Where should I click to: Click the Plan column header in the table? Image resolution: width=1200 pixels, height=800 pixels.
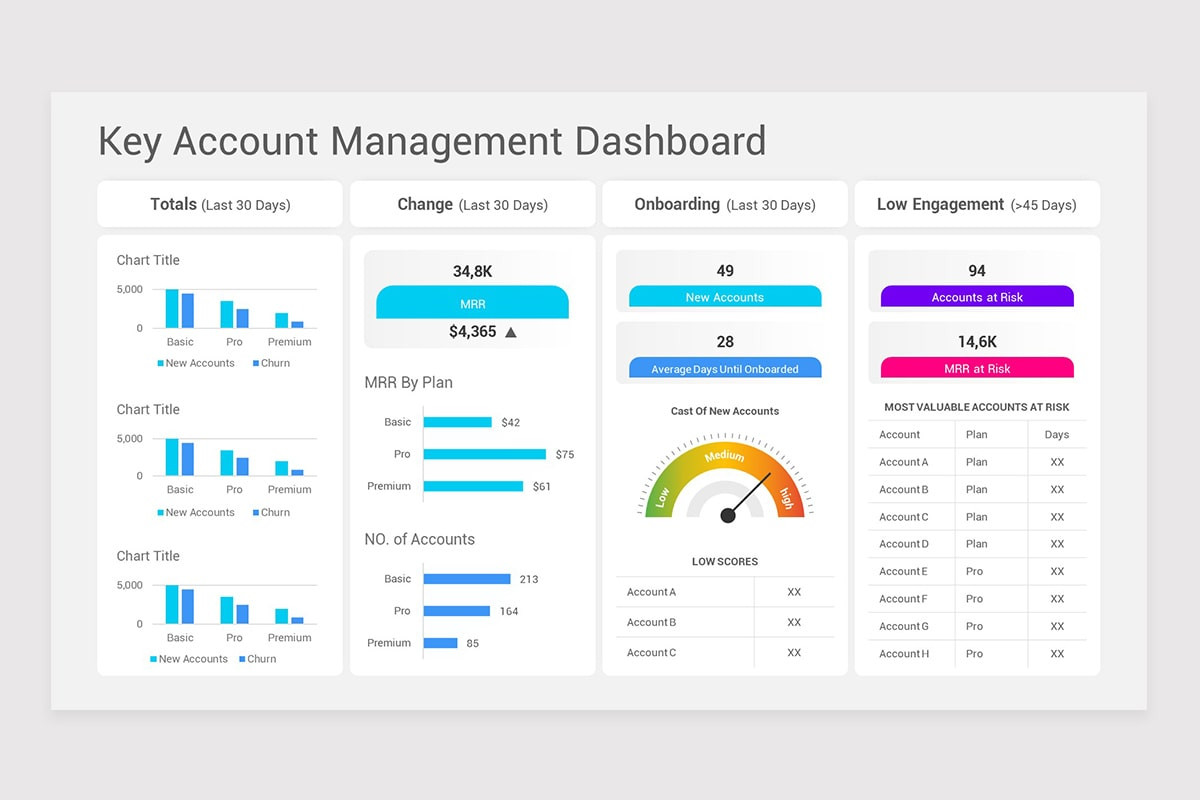click(976, 435)
